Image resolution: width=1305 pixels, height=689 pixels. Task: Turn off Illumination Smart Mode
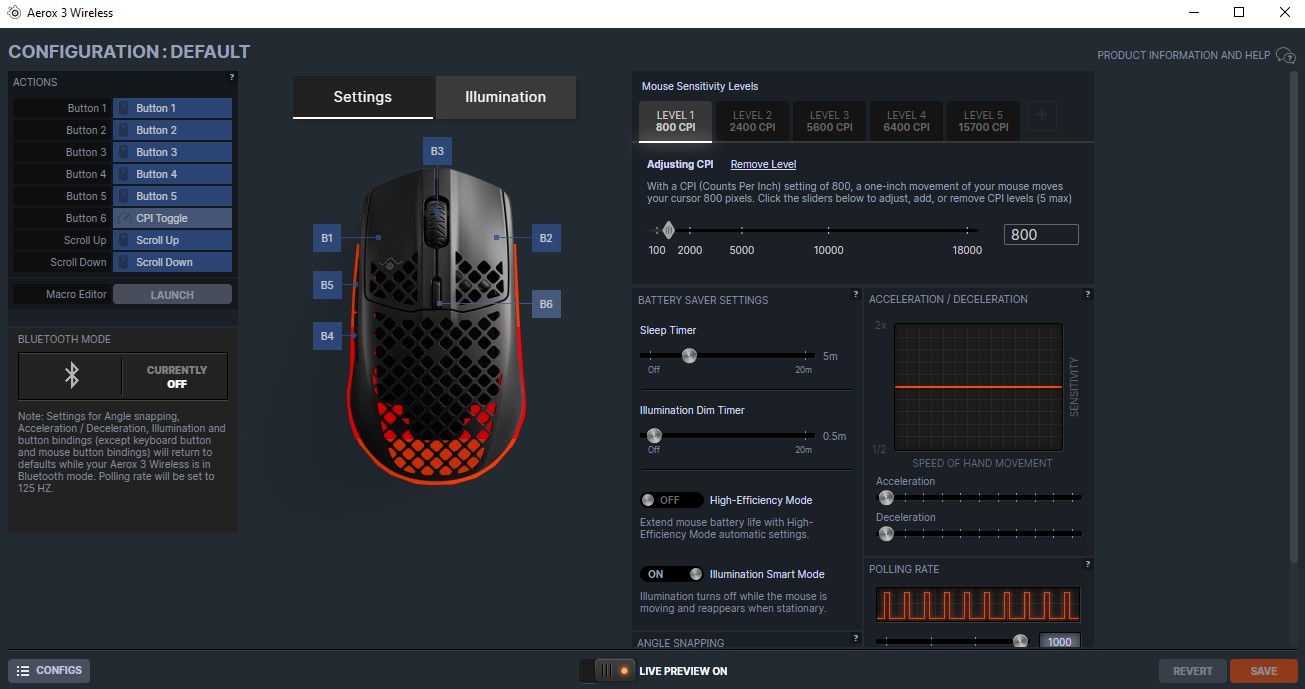(x=672, y=574)
